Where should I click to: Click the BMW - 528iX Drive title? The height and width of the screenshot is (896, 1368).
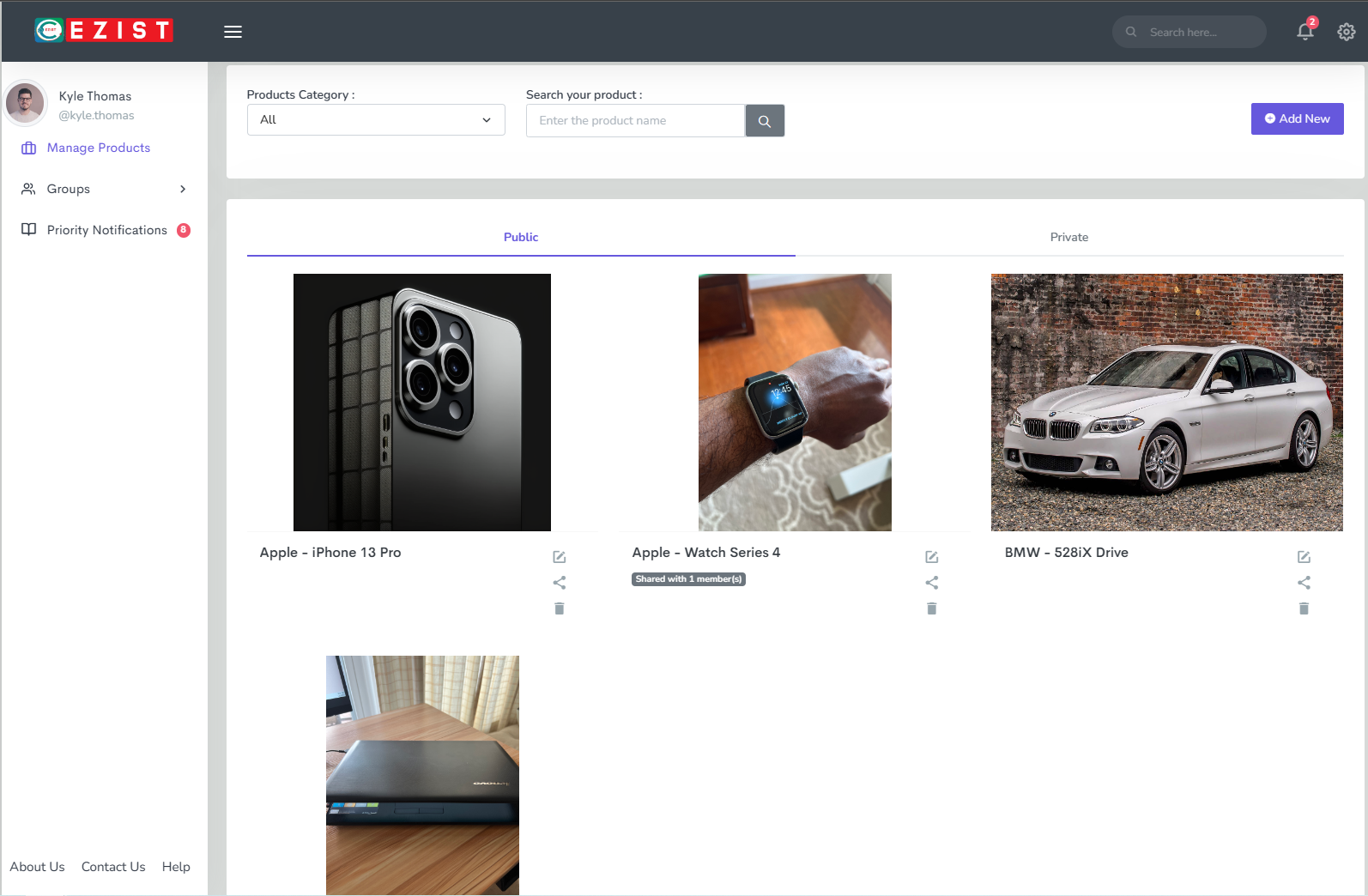[x=1067, y=553]
